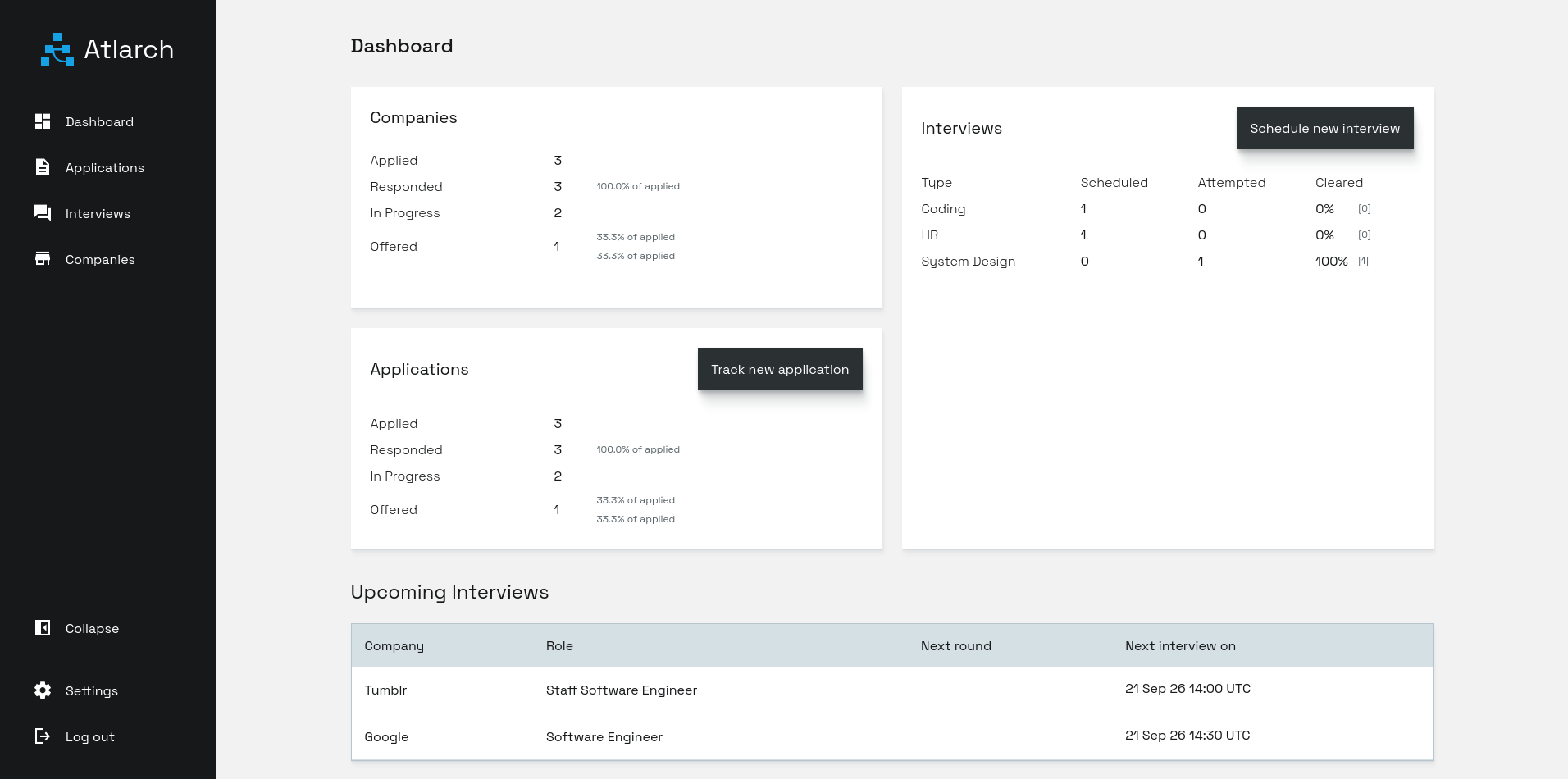
Task: Navigate to Companies in sidebar
Action: pyautogui.click(x=100, y=259)
